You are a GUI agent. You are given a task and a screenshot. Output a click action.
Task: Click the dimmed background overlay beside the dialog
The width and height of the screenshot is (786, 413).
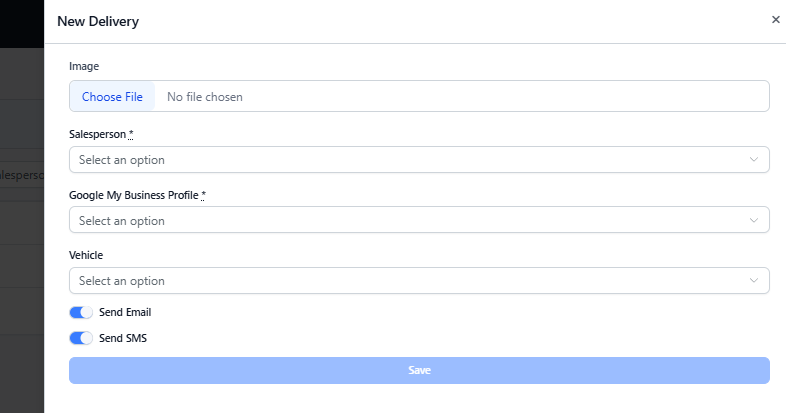[x=22, y=250]
